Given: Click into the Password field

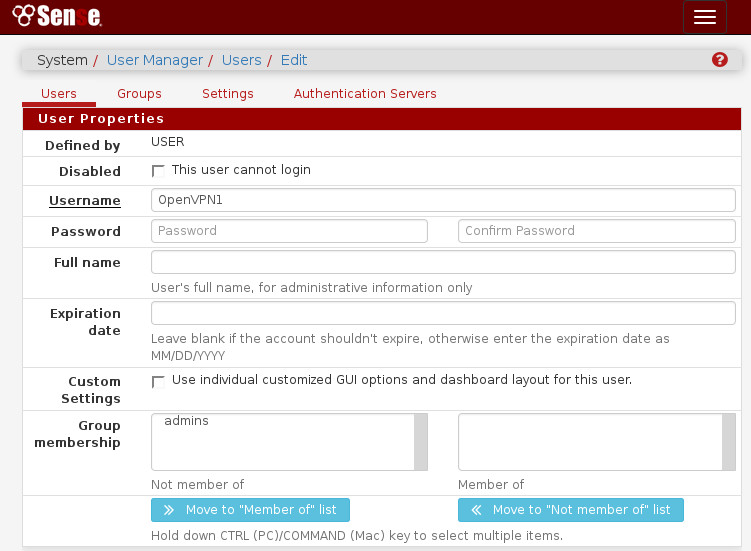Looking at the screenshot, I should 289,231.
